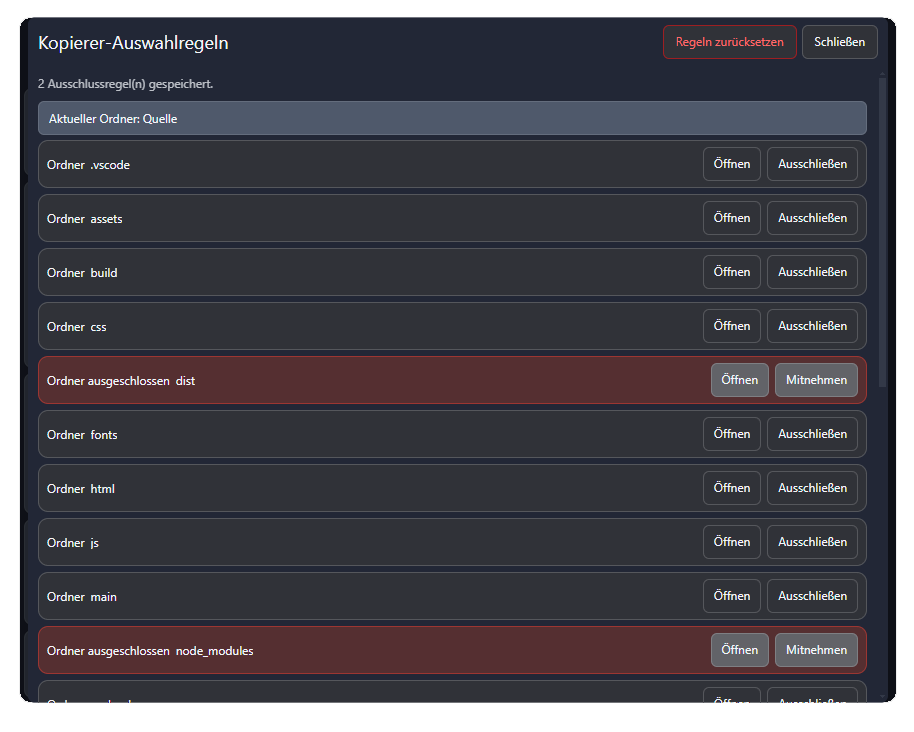Exclude the .vscode folder via Ausschließen

(x=812, y=164)
